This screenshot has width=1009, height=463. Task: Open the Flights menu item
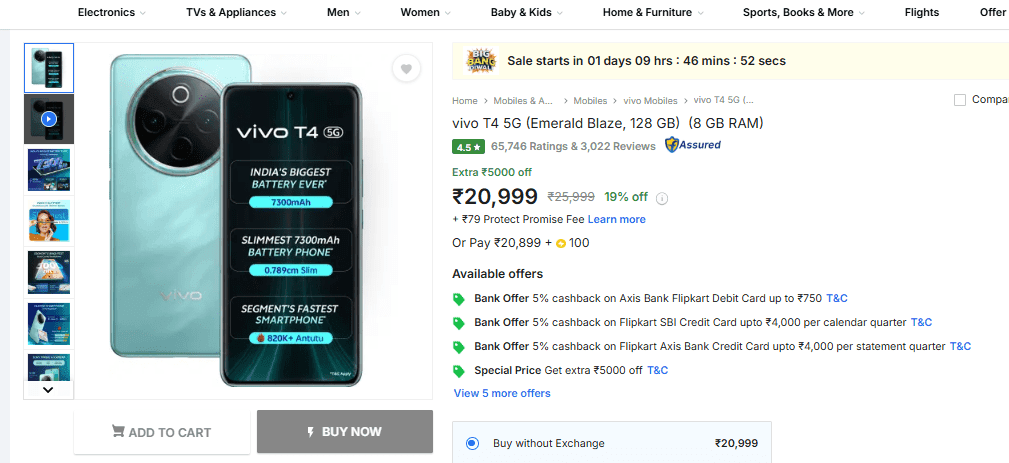(921, 12)
